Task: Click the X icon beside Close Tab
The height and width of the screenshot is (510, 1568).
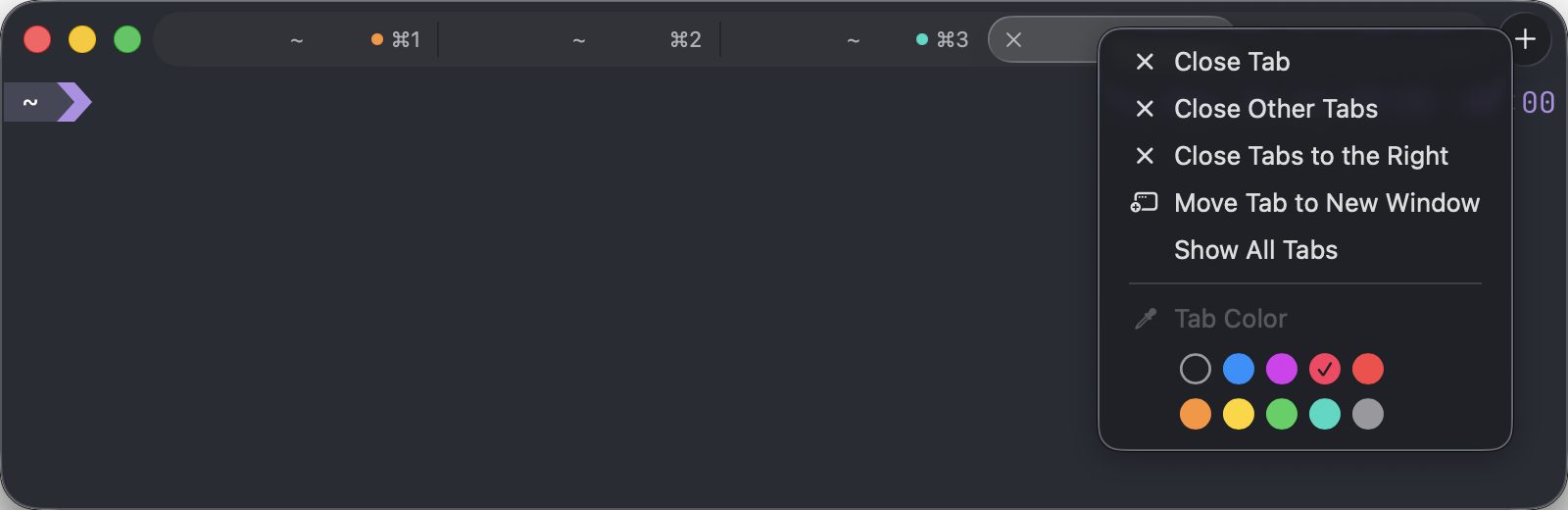Action: 1145,62
